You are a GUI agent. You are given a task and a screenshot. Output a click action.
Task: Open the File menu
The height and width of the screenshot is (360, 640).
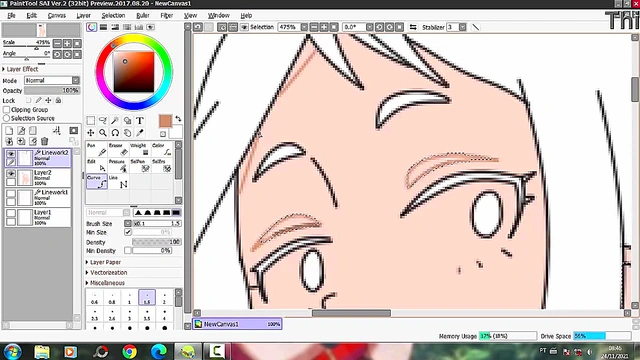11,16
